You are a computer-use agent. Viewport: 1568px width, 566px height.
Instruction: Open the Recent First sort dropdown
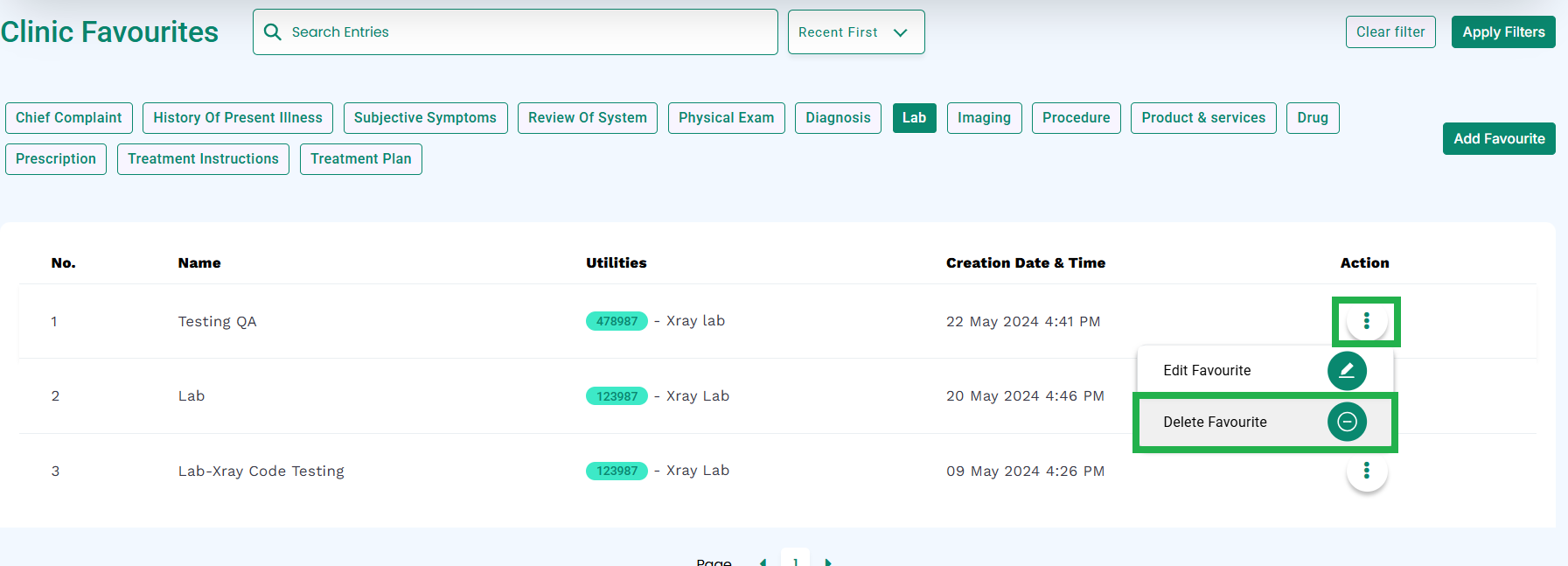click(x=856, y=32)
